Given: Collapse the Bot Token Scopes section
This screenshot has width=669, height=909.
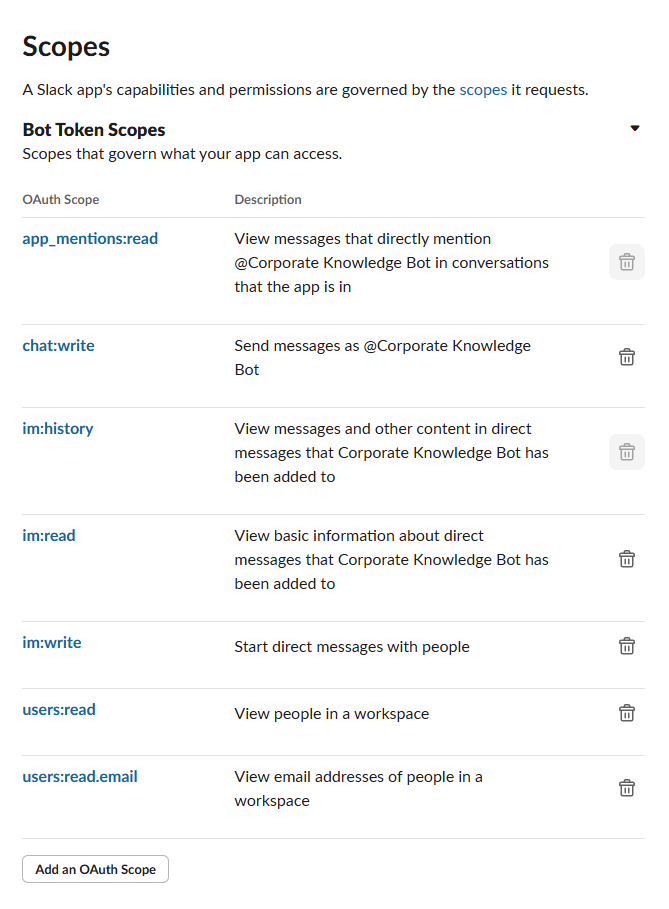Looking at the screenshot, I should click(x=634, y=129).
